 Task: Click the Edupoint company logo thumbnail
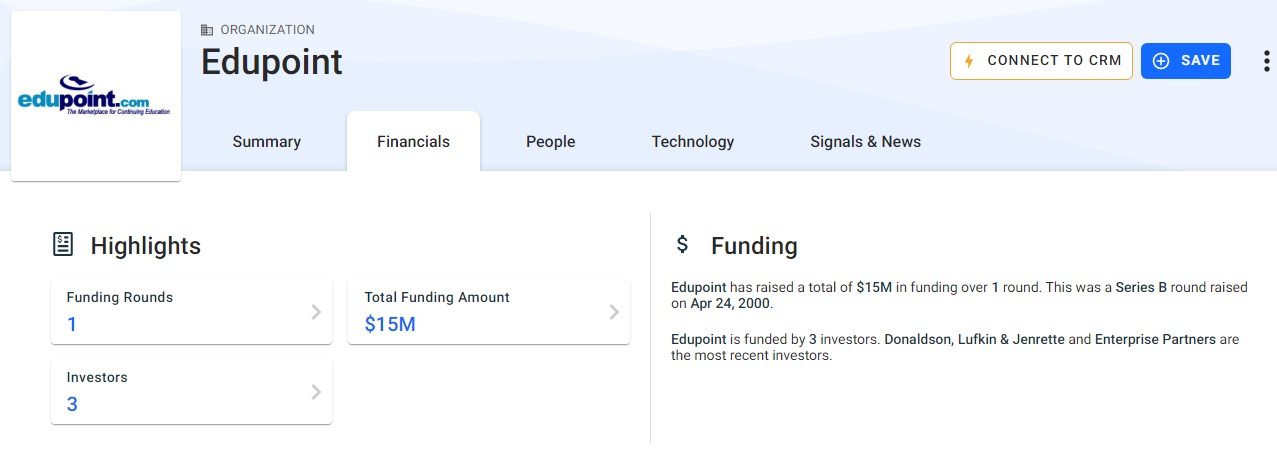click(95, 96)
